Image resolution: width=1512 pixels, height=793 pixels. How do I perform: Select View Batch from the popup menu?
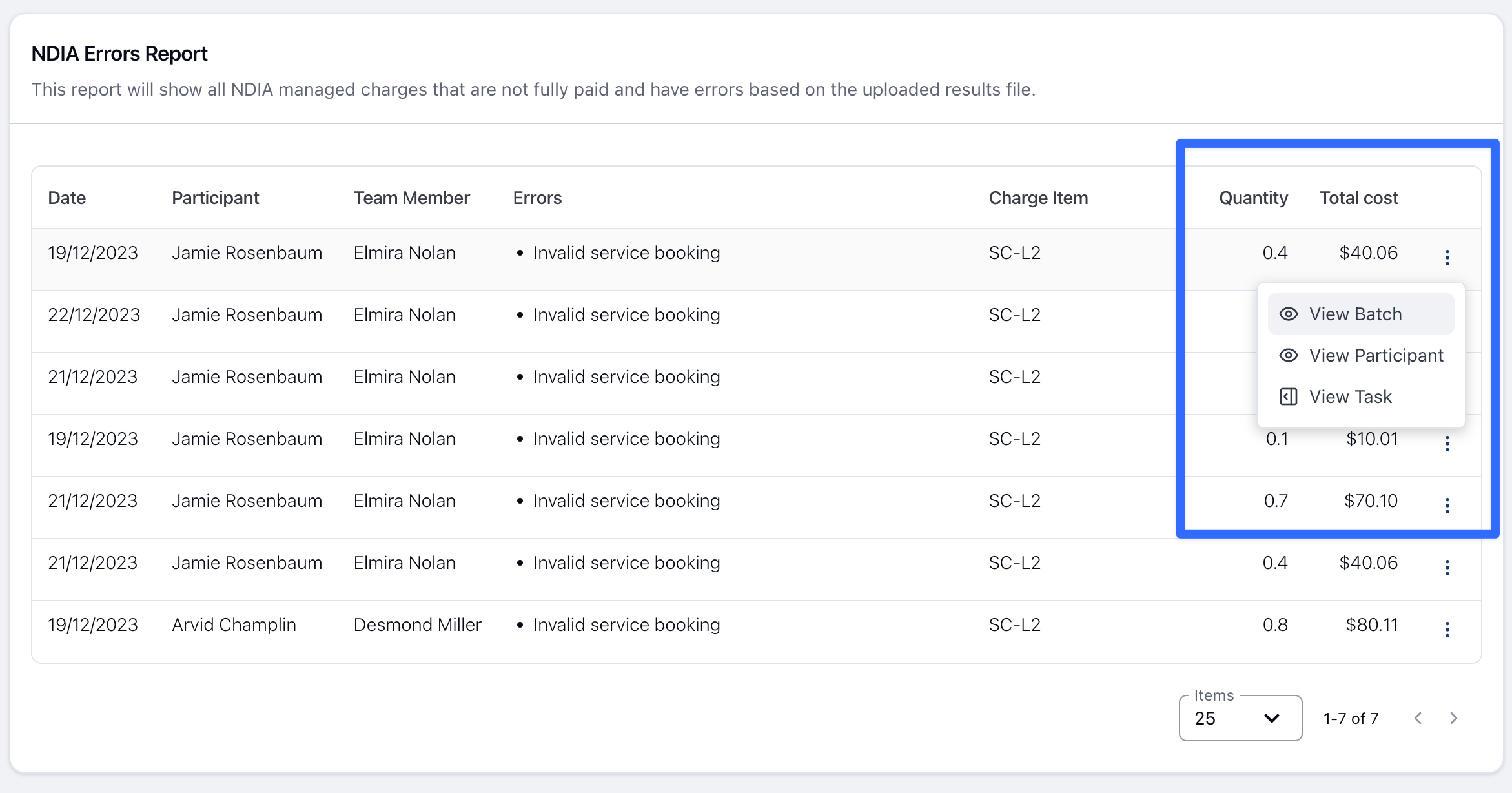pos(1360,314)
